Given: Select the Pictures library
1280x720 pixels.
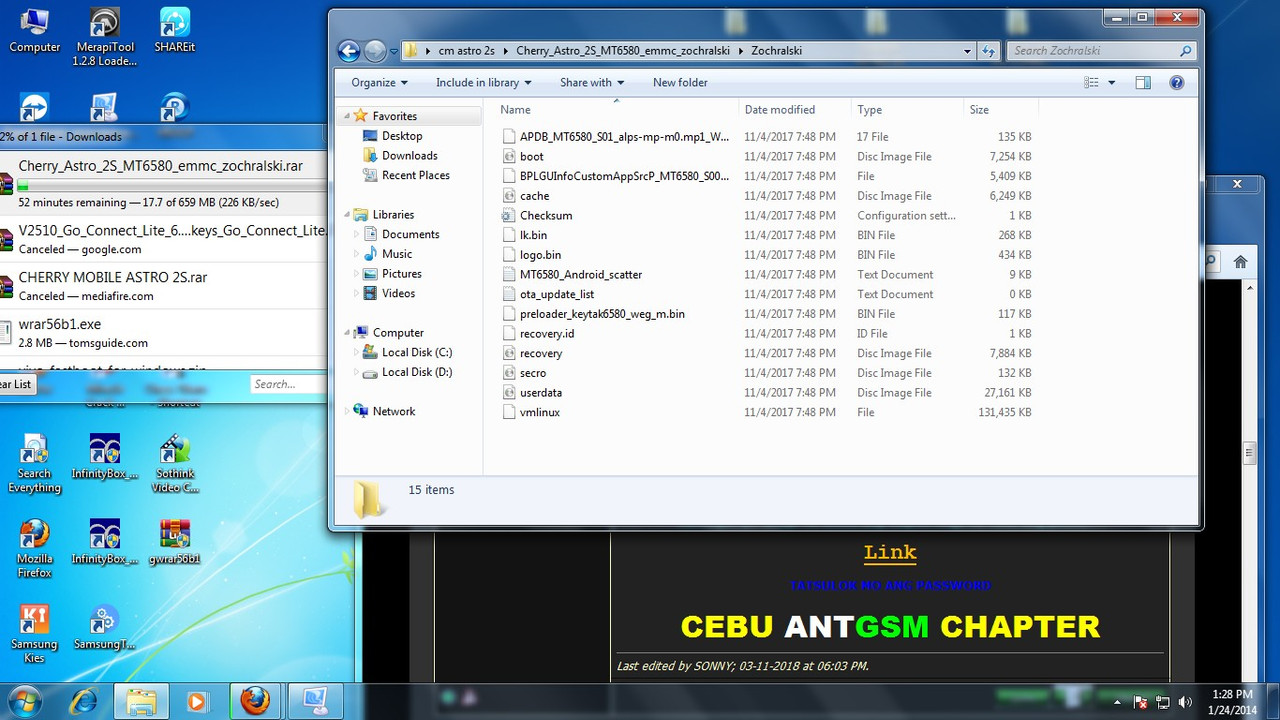Looking at the screenshot, I should pos(401,274).
